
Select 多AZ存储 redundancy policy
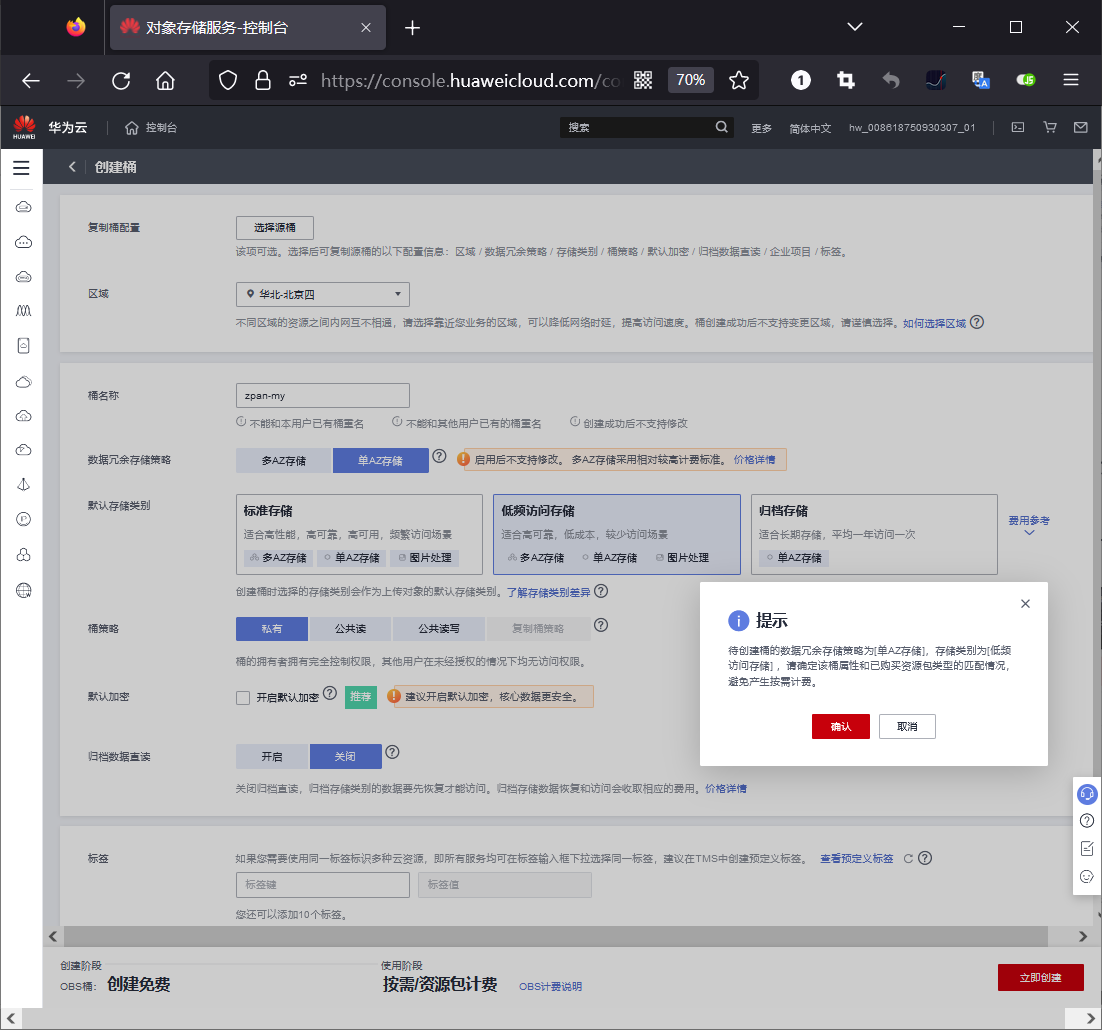[283, 460]
